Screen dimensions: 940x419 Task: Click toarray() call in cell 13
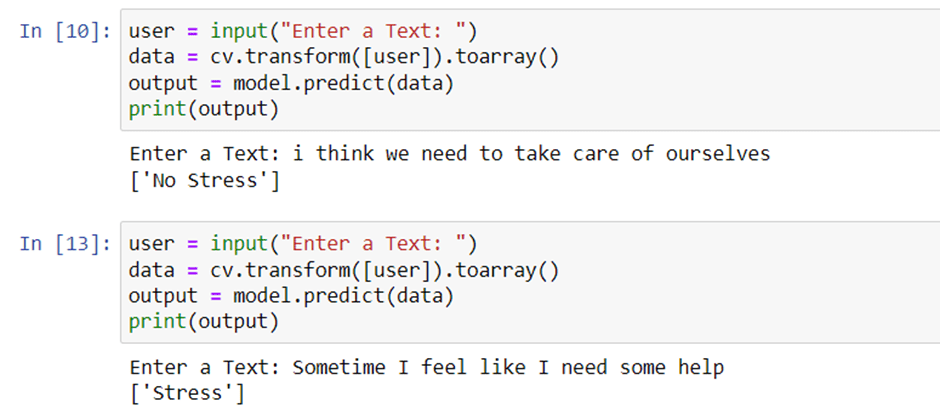coord(507,271)
